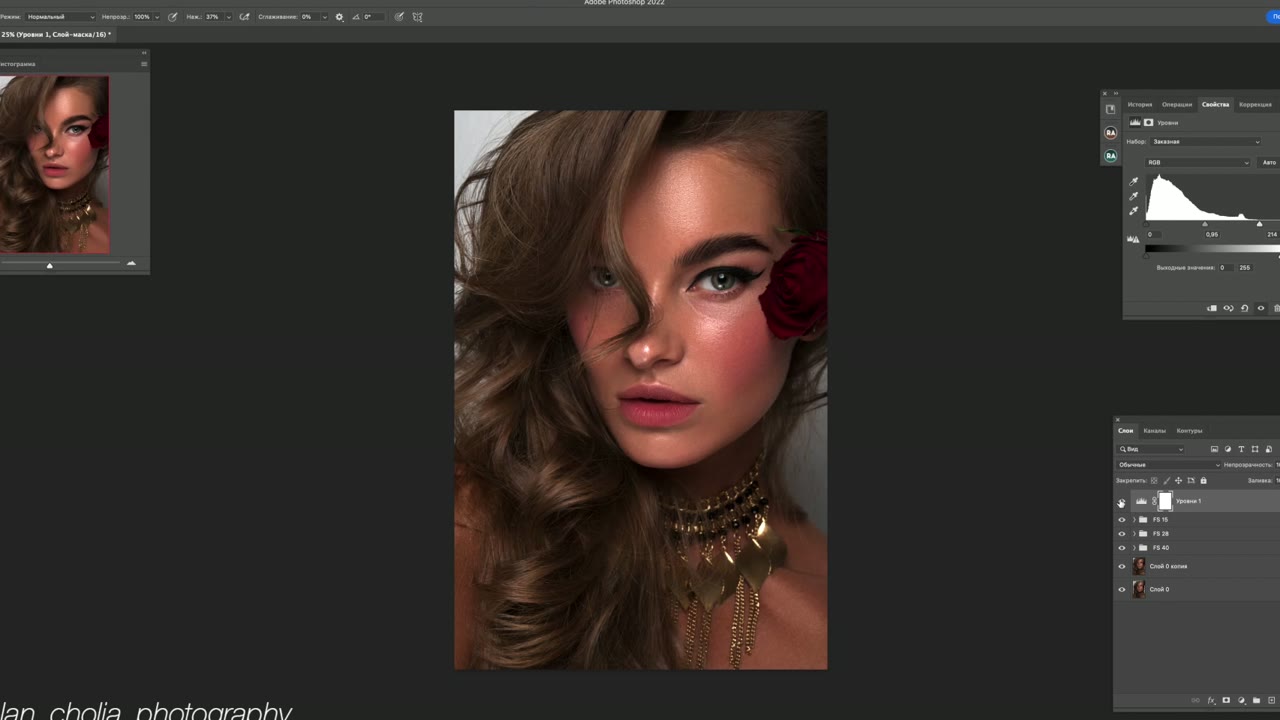The image size is (1280, 720).
Task: Click the histogram recalculation warning icon
Action: point(1133,239)
